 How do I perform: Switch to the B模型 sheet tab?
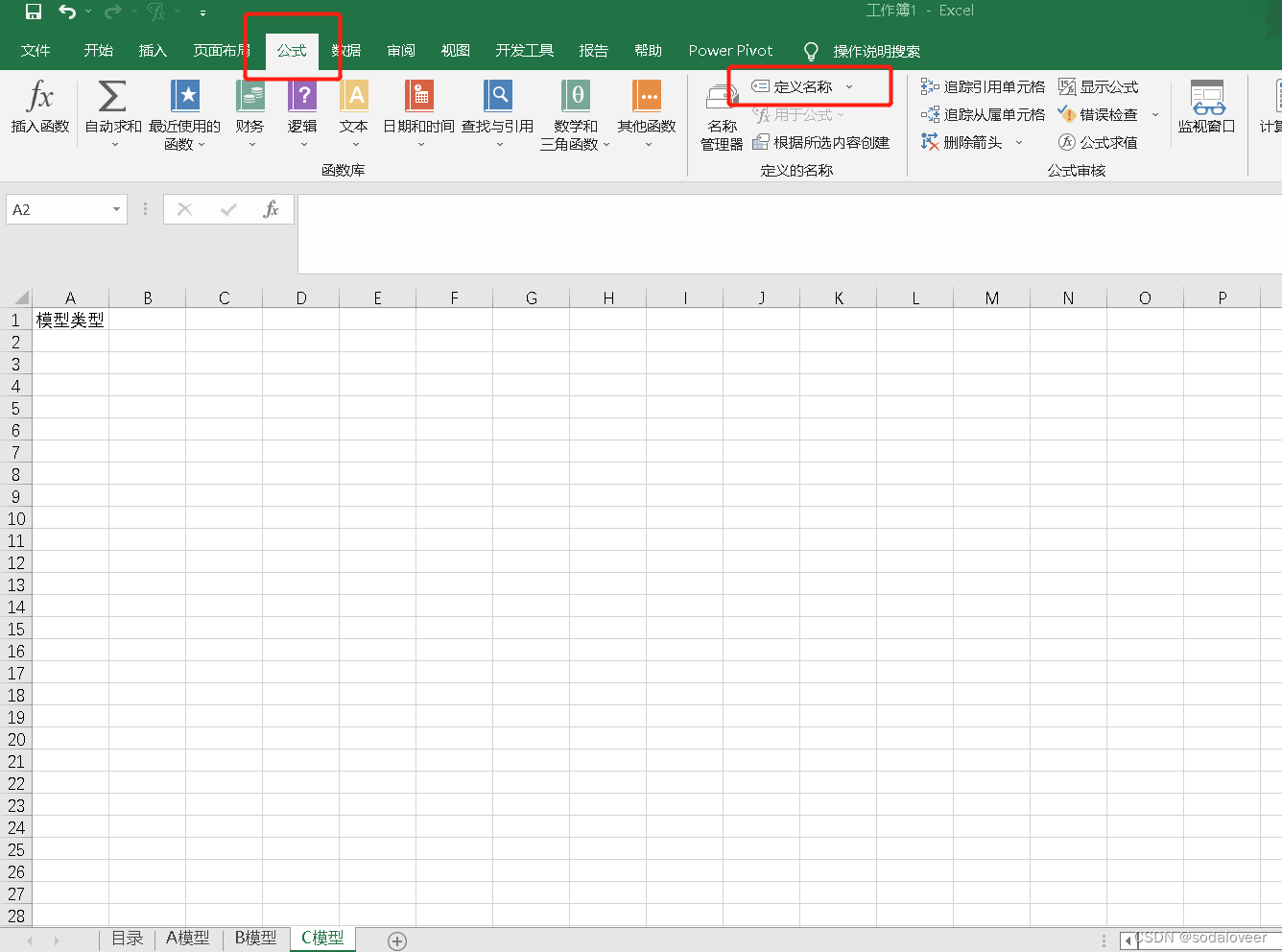pyautogui.click(x=255, y=939)
